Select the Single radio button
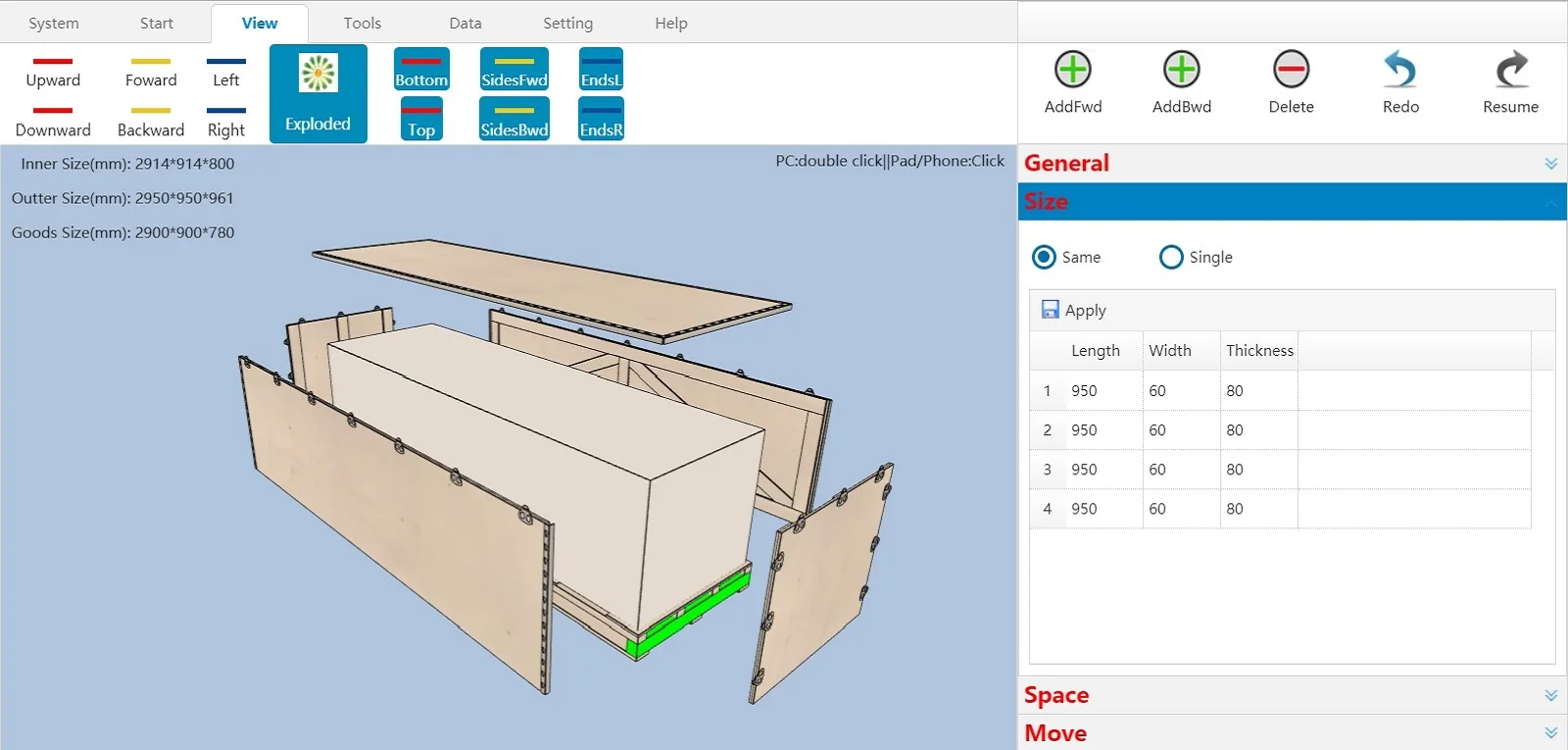Image resolution: width=1568 pixels, height=750 pixels. click(1171, 257)
